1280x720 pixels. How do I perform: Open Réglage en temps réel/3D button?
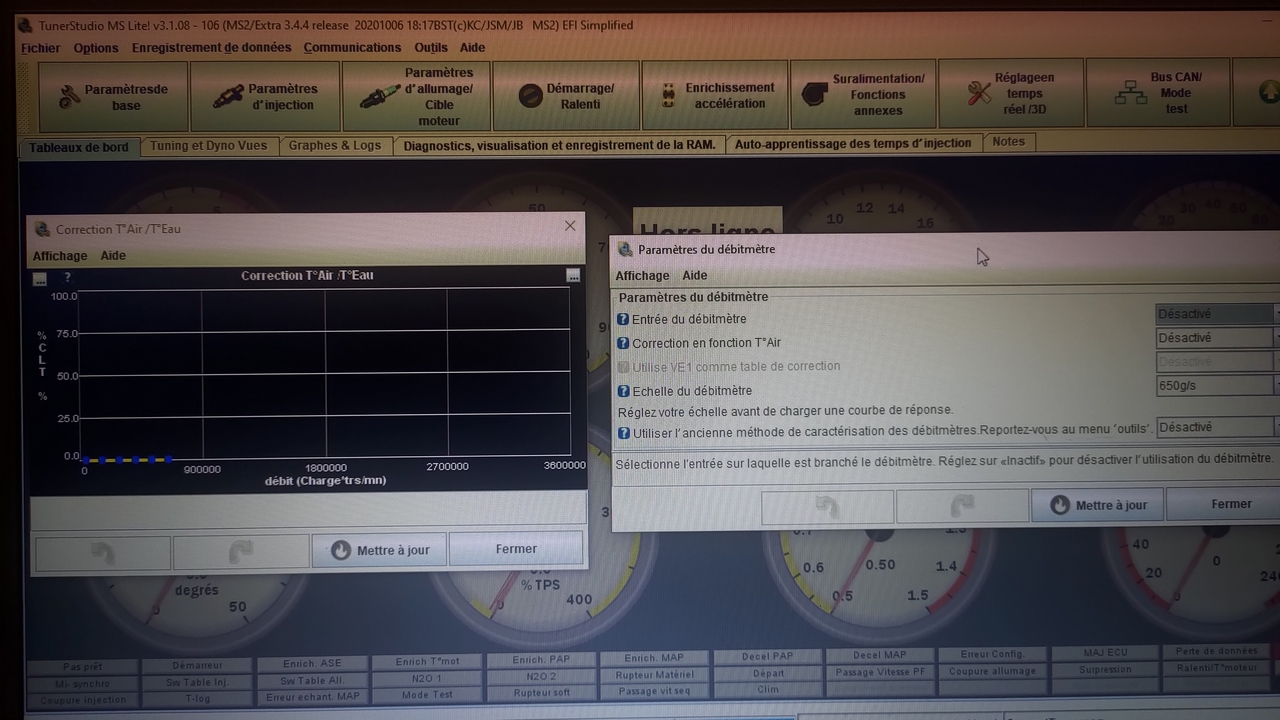point(1010,93)
